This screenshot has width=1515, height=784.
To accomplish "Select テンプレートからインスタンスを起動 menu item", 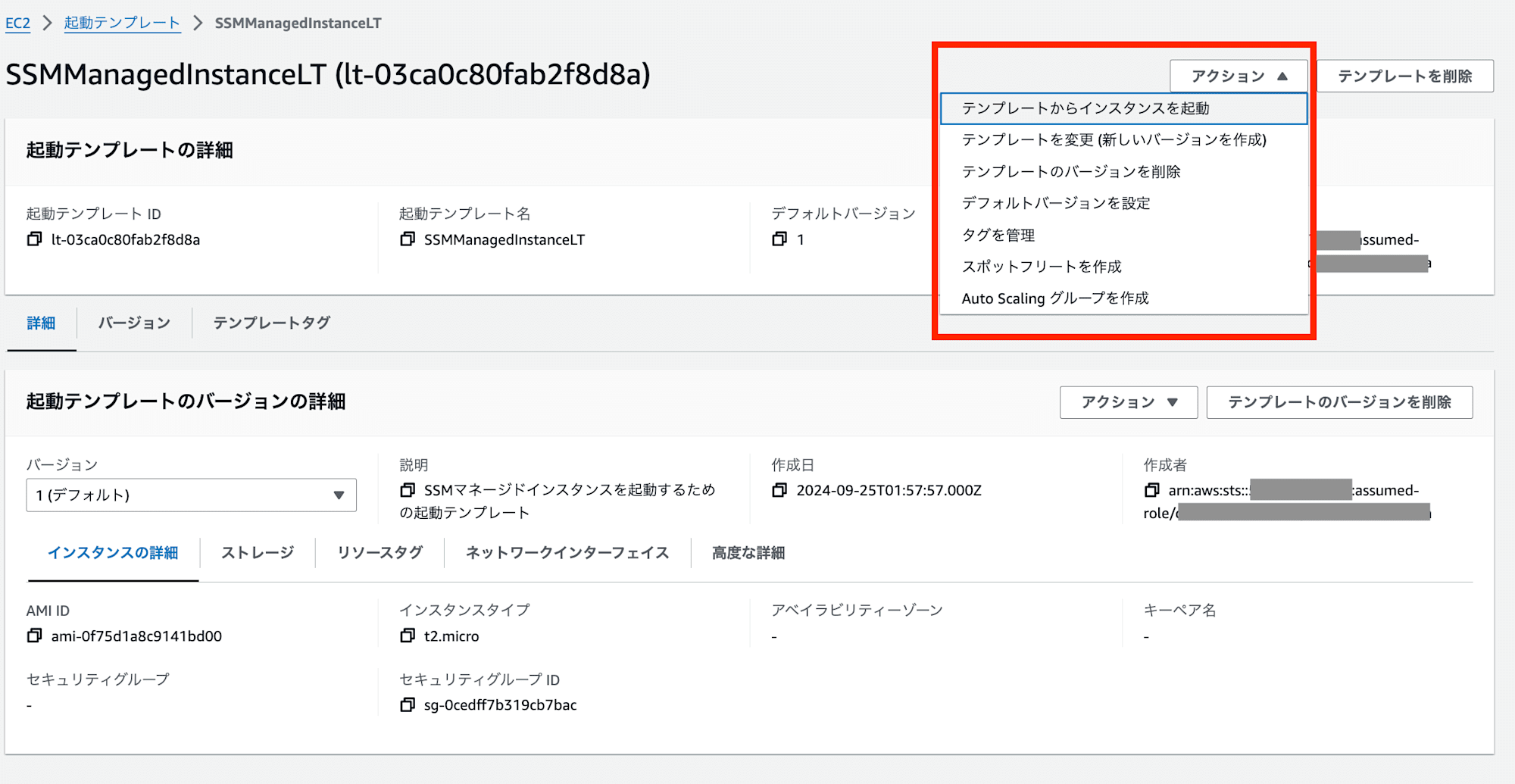I will pyautogui.click(x=1085, y=108).
